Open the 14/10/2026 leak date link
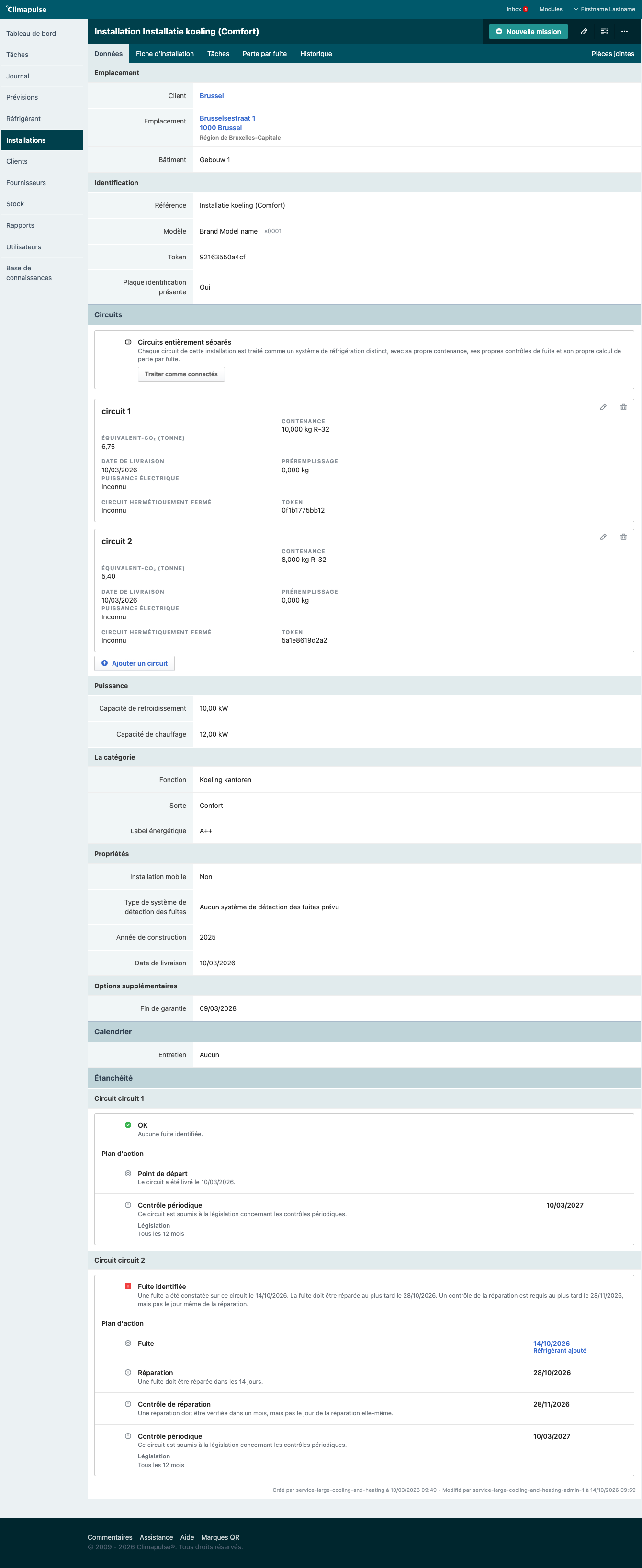 (x=551, y=1344)
